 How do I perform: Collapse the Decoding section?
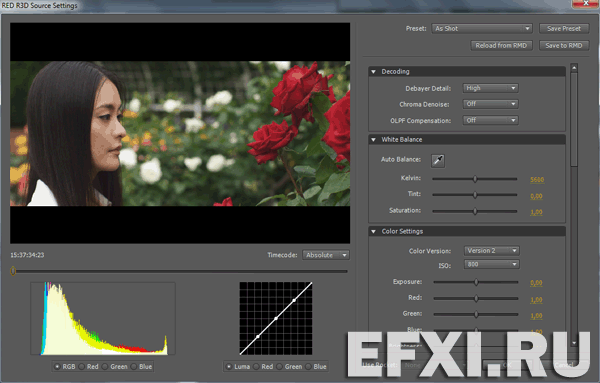tap(373, 72)
